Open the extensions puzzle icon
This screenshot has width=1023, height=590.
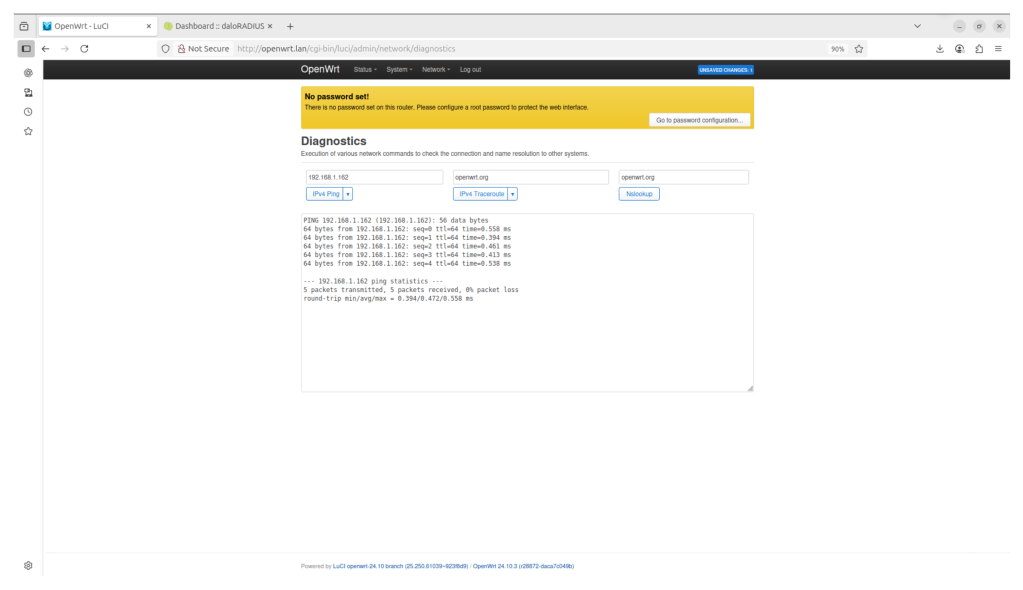(979, 48)
